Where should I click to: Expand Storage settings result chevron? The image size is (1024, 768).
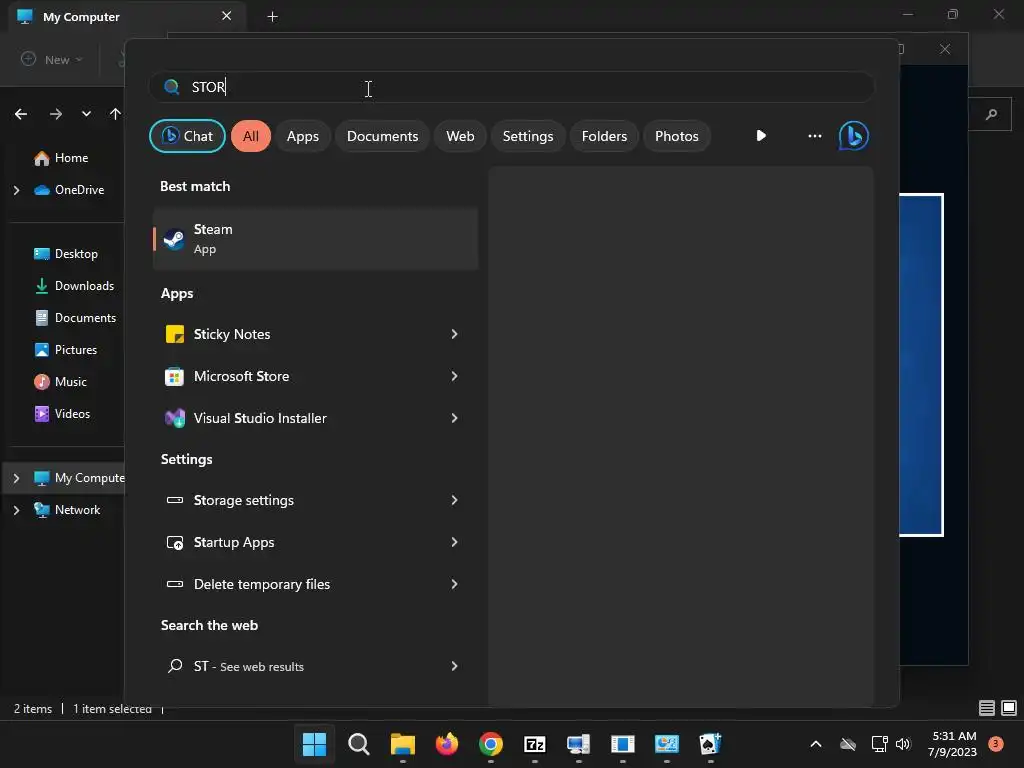coord(455,500)
